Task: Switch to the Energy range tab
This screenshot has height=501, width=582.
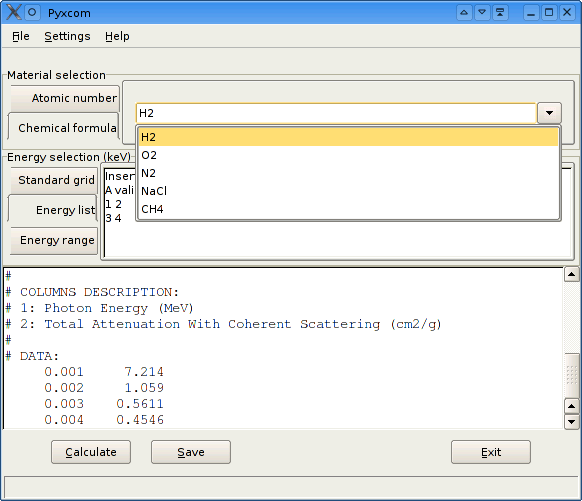Action: (54, 240)
